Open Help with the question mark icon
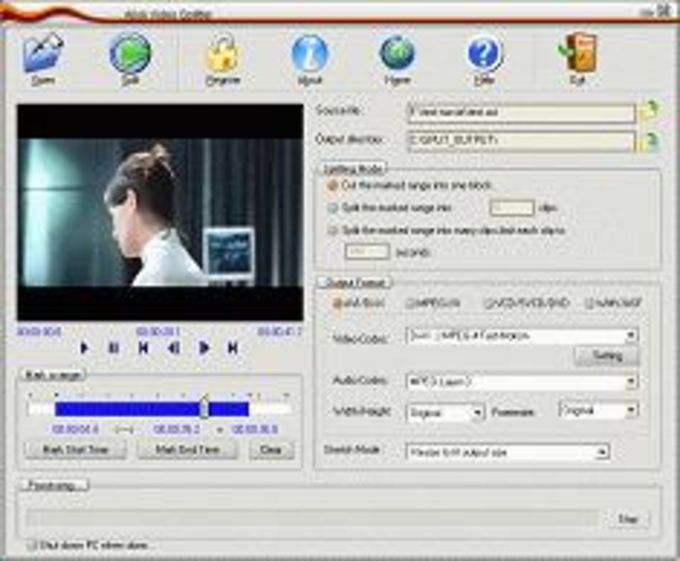This screenshot has width=680, height=561. (x=485, y=58)
